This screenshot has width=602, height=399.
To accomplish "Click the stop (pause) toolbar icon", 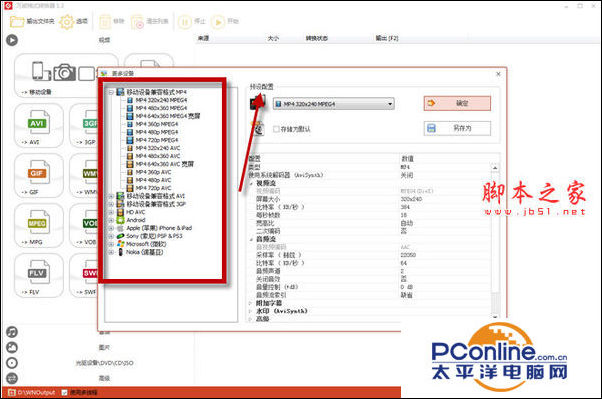I will tap(184, 22).
